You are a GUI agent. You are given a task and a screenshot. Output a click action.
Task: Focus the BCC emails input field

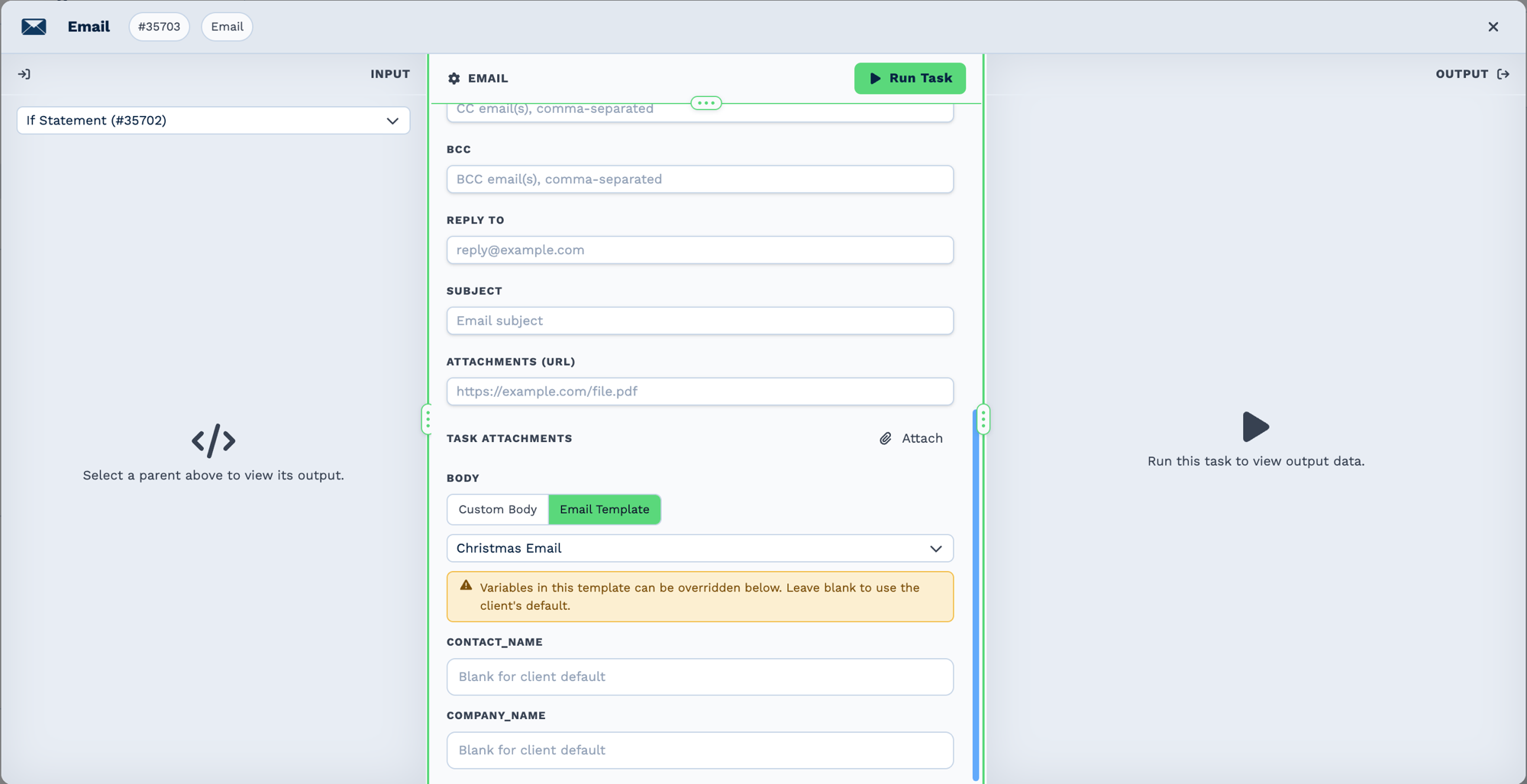pyautogui.click(x=700, y=179)
